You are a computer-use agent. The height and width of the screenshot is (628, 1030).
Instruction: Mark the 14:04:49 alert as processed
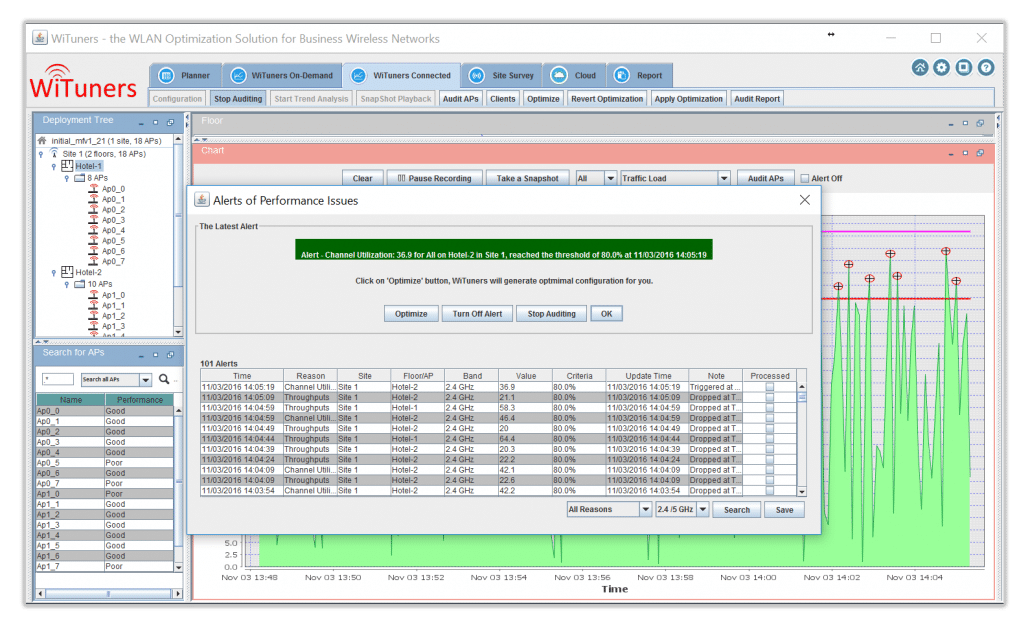[769, 428]
